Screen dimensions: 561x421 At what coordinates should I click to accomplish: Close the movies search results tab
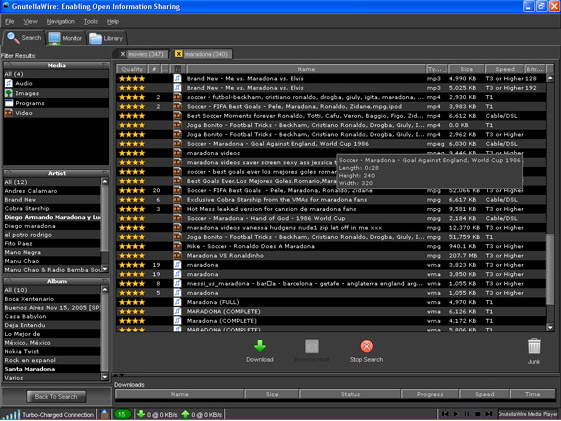click(123, 54)
